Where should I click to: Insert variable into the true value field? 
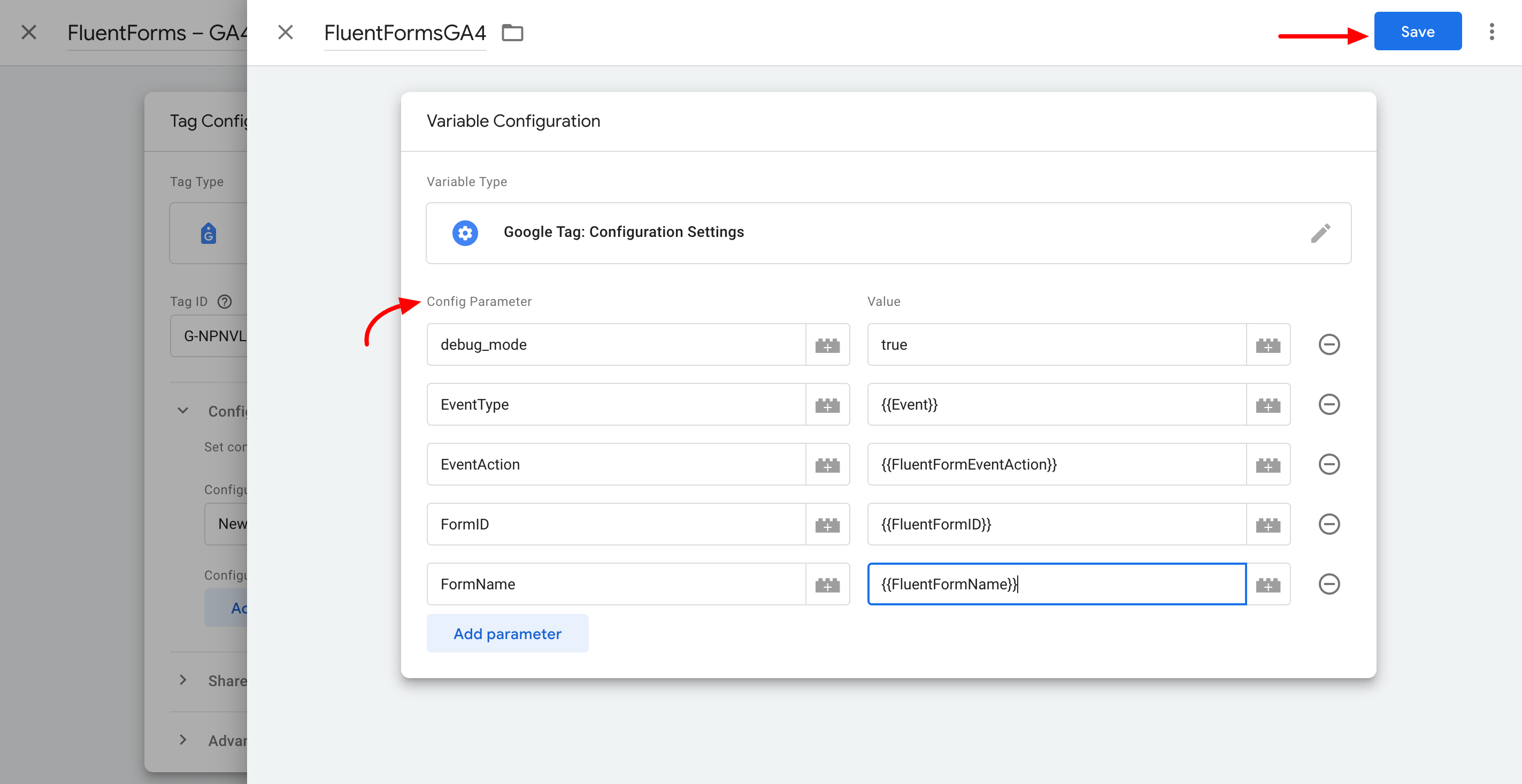1268,345
